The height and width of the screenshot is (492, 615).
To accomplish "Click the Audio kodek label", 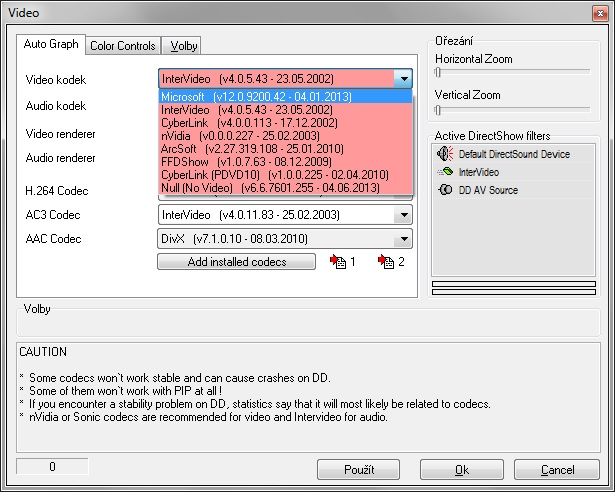I will coord(56,106).
